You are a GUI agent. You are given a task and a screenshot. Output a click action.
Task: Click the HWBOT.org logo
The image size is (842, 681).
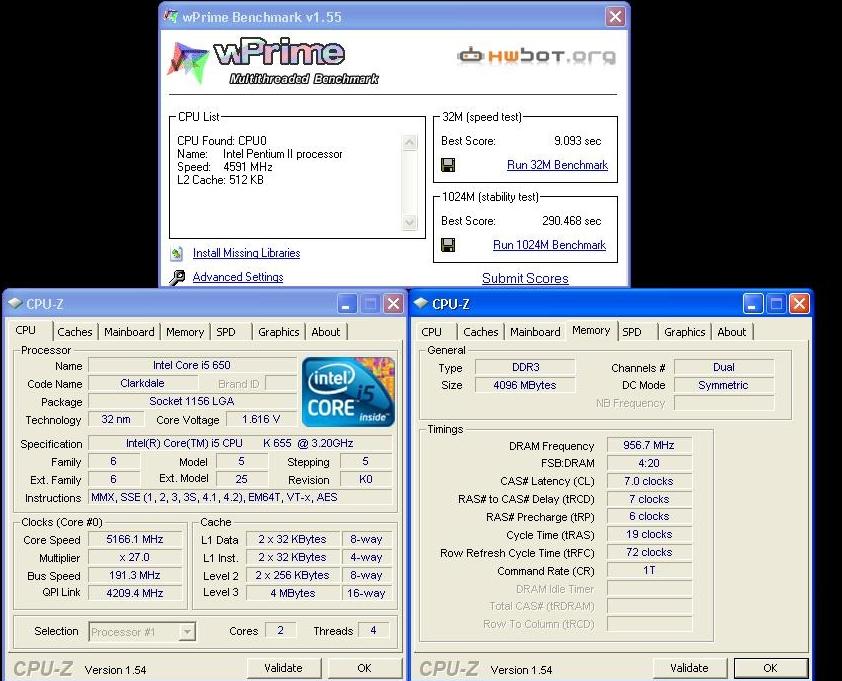coord(536,55)
